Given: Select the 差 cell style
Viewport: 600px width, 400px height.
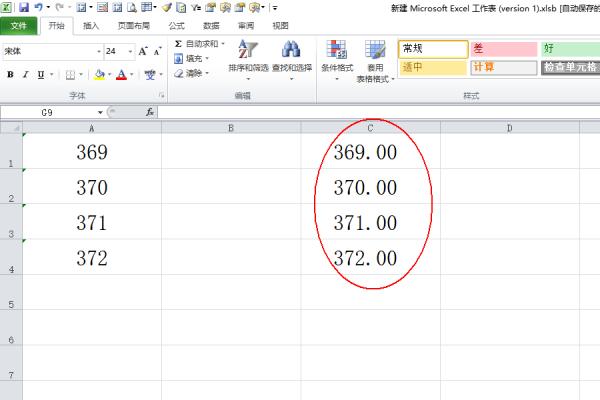Looking at the screenshot, I should (504, 49).
